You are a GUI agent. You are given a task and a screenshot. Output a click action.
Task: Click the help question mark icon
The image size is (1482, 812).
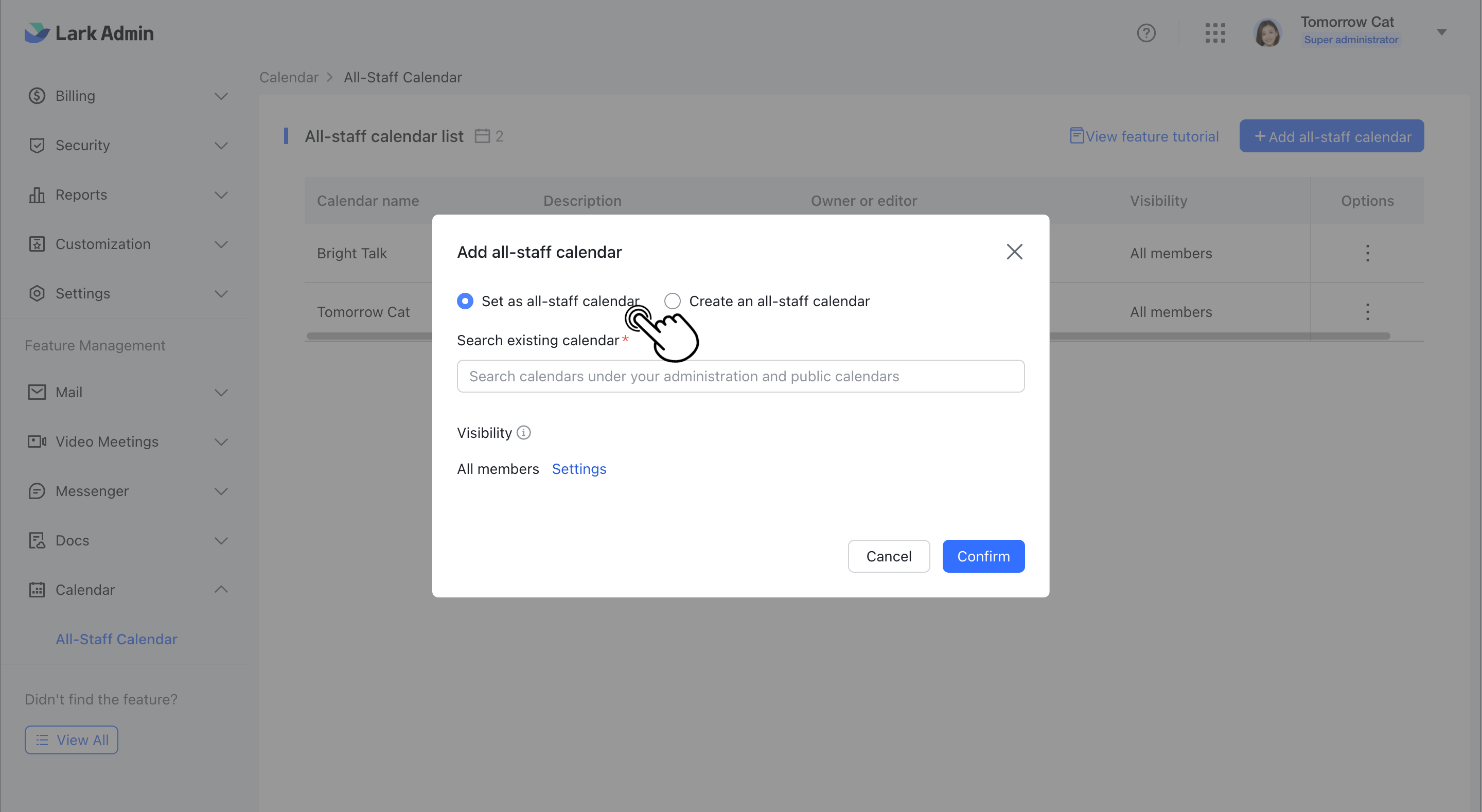pyautogui.click(x=1146, y=33)
